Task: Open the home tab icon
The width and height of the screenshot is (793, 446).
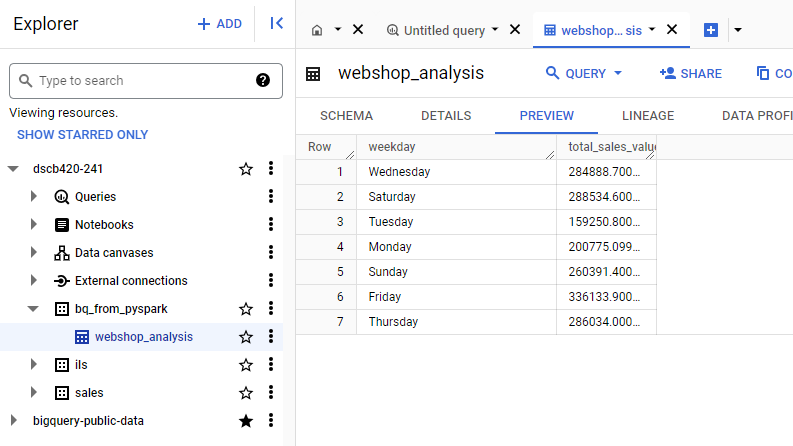Action: tap(317, 30)
